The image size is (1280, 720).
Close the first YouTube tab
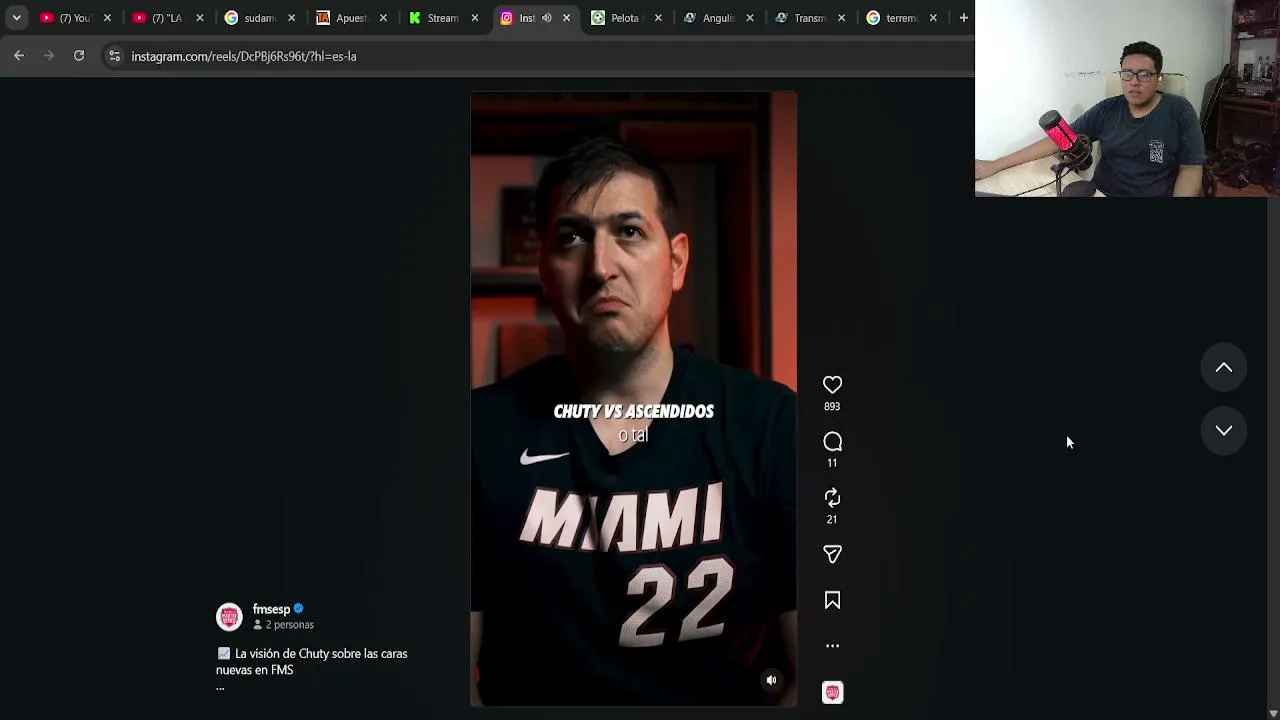coord(107,18)
